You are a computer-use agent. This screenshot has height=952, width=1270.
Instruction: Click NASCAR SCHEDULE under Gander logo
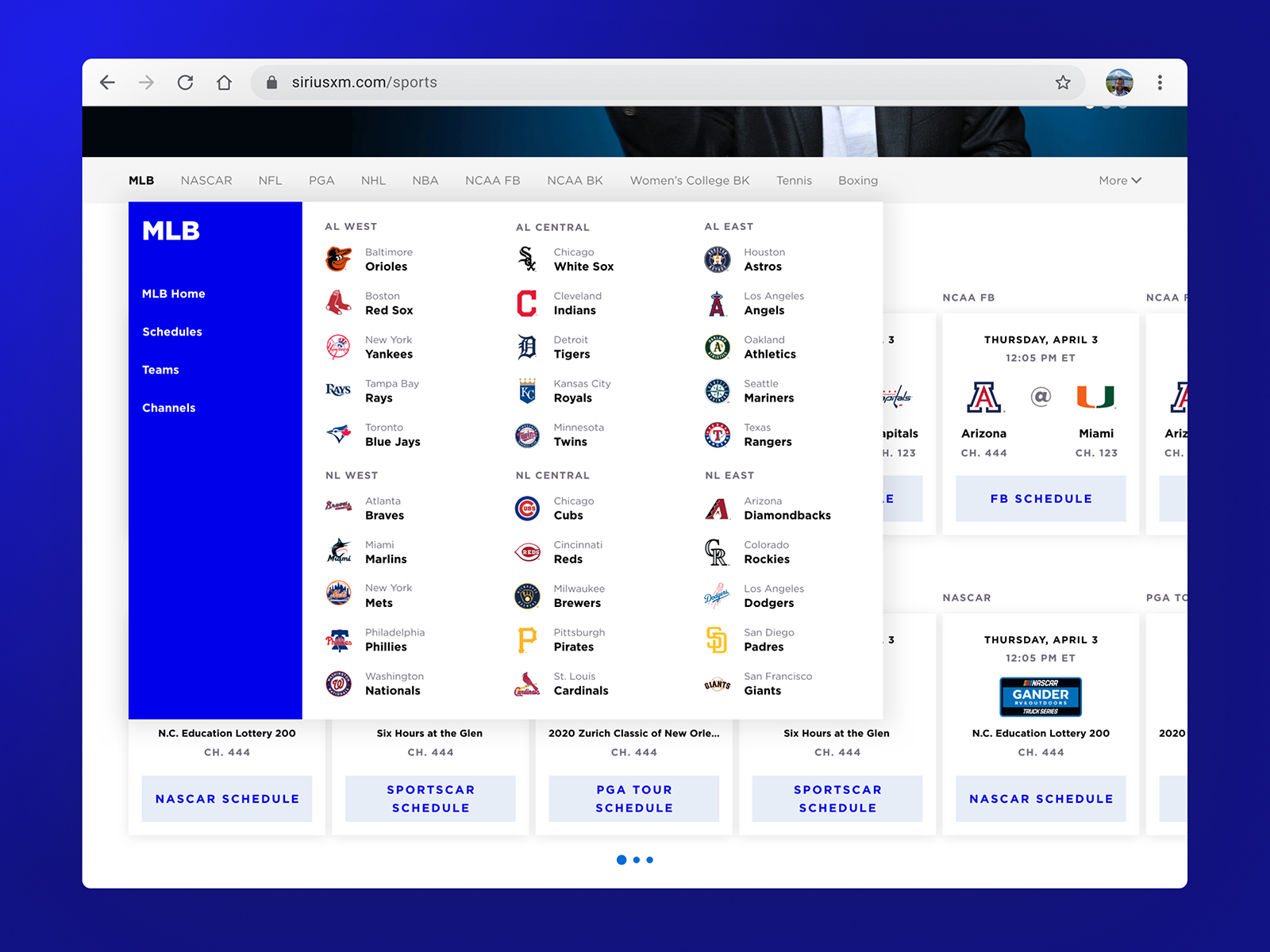[1041, 798]
